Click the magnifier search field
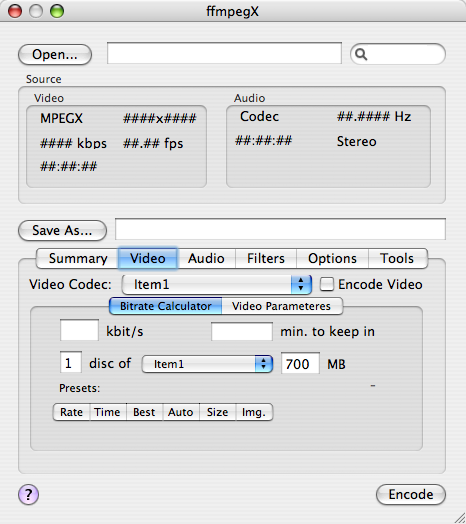Image resolution: width=466 pixels, height=524 pixels. (x=398, y=54)
